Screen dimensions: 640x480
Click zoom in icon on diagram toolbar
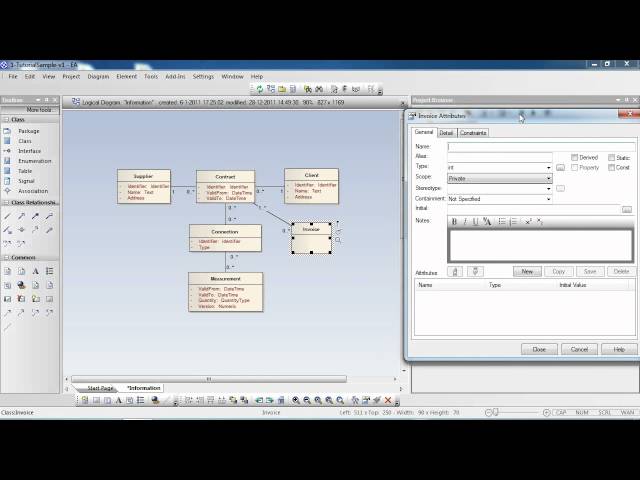pos(296,400)
